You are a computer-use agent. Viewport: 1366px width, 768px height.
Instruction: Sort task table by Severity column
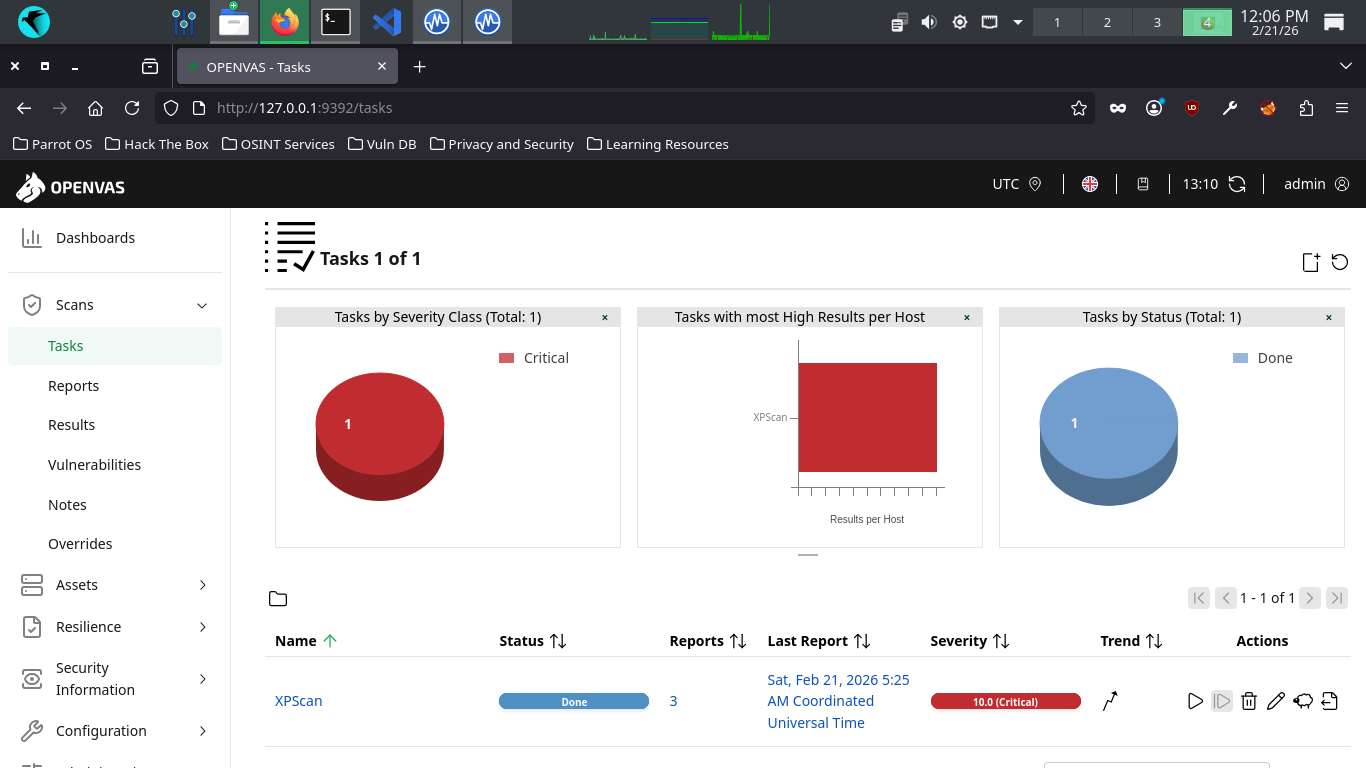(1001, 641)
